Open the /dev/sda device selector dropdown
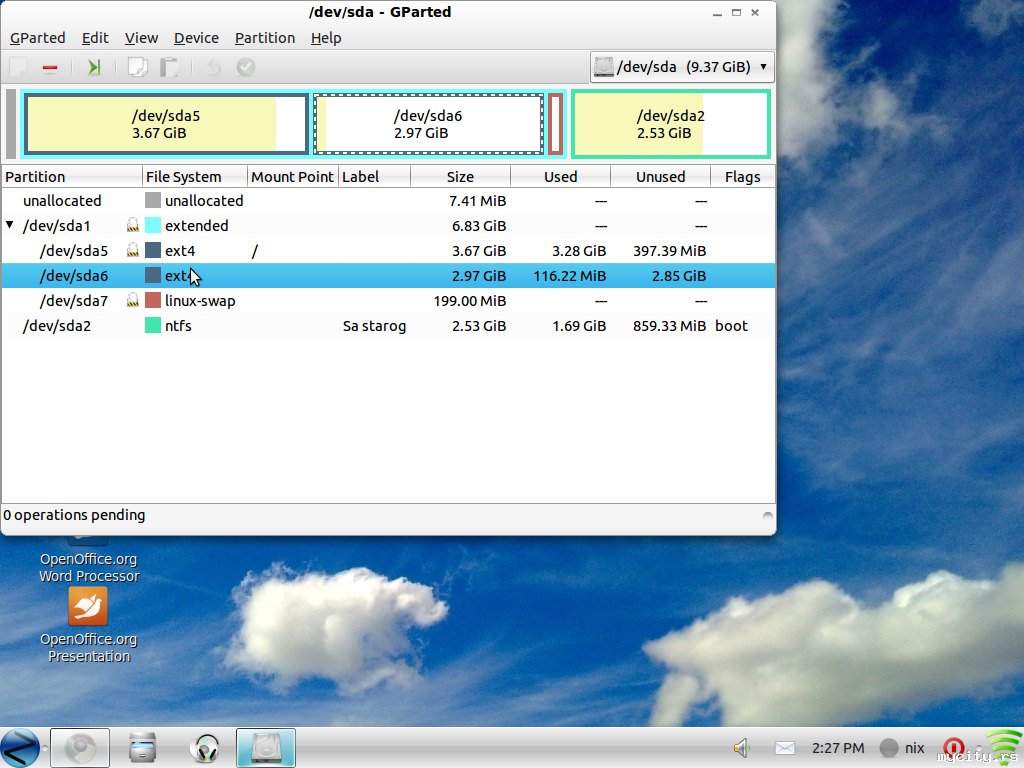Viewport: 1024px width, 768px height. pos(682,67)
